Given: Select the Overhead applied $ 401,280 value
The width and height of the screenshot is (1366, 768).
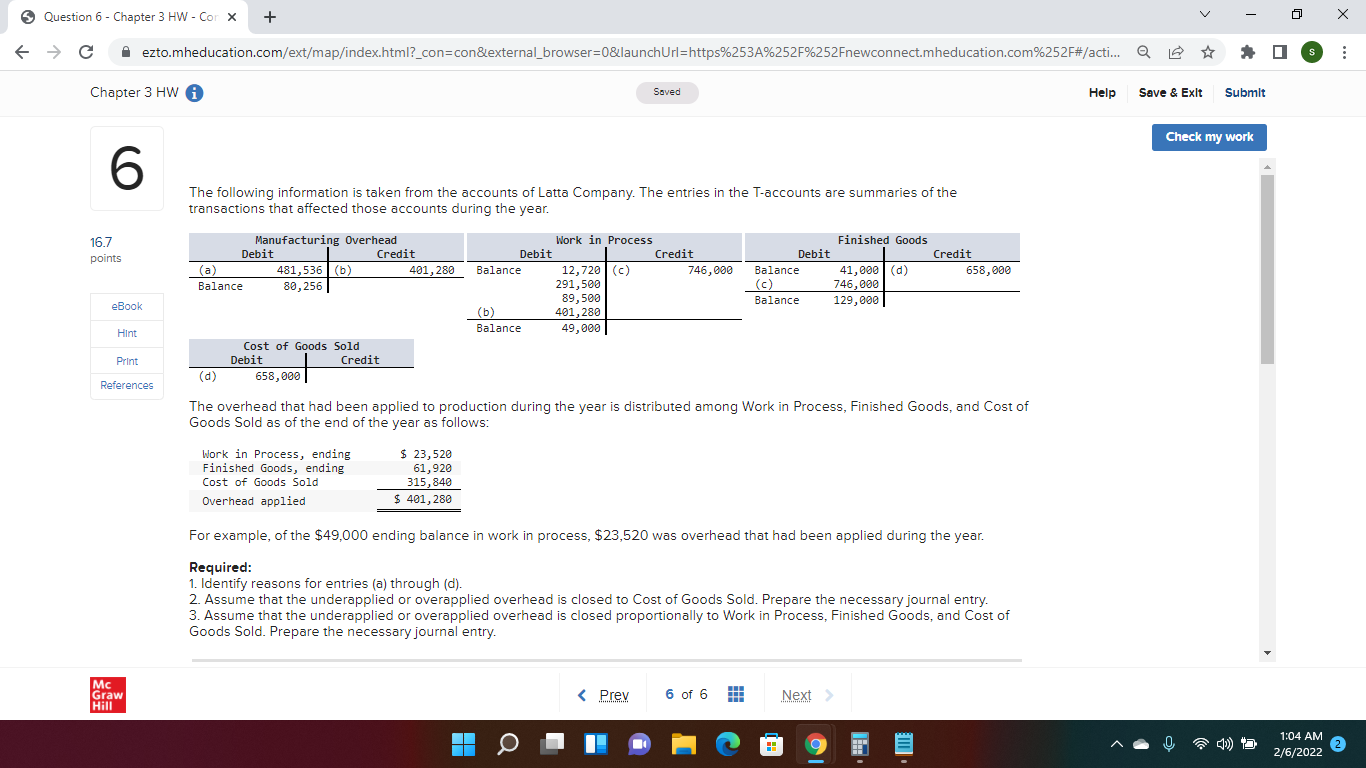Looking at the screenshot, I should coord(423,500).
